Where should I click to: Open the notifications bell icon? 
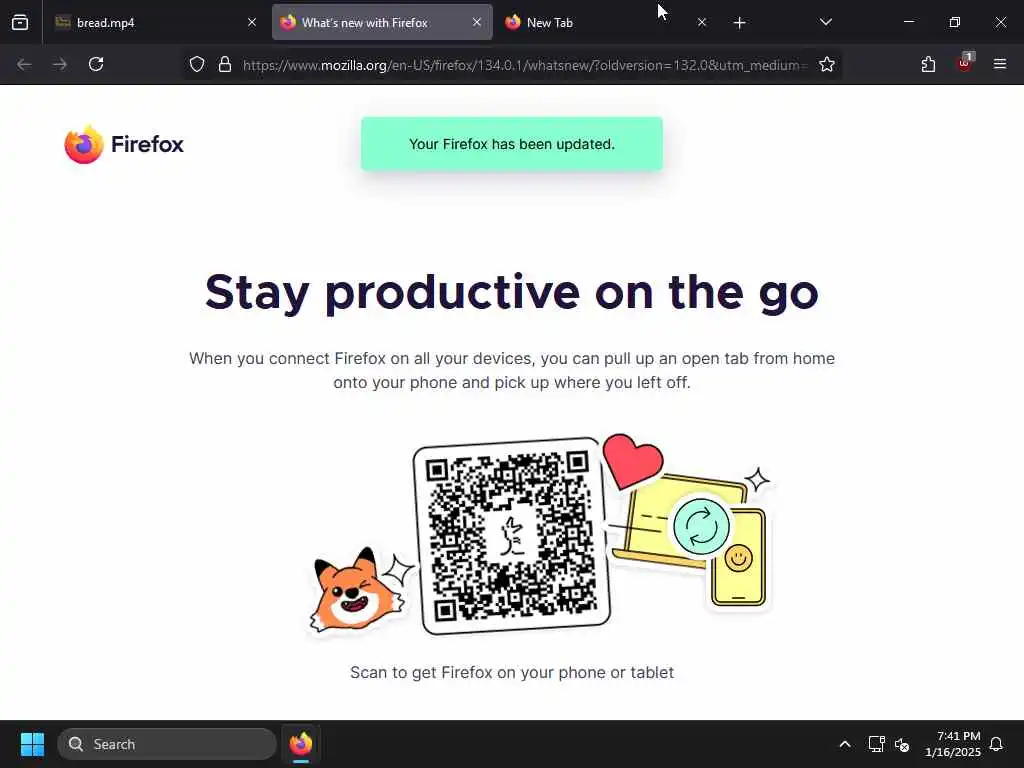(996, 744)
